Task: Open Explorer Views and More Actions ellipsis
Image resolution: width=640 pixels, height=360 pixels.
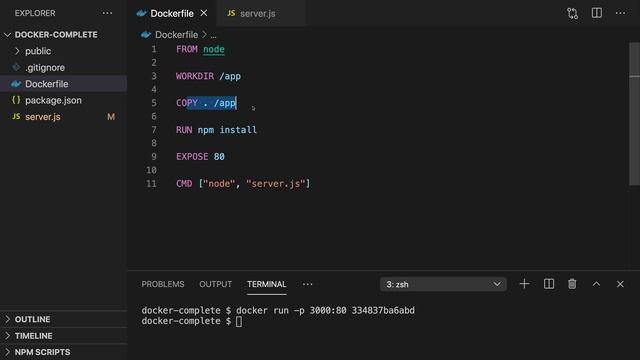Action: [x=107, y=13]
